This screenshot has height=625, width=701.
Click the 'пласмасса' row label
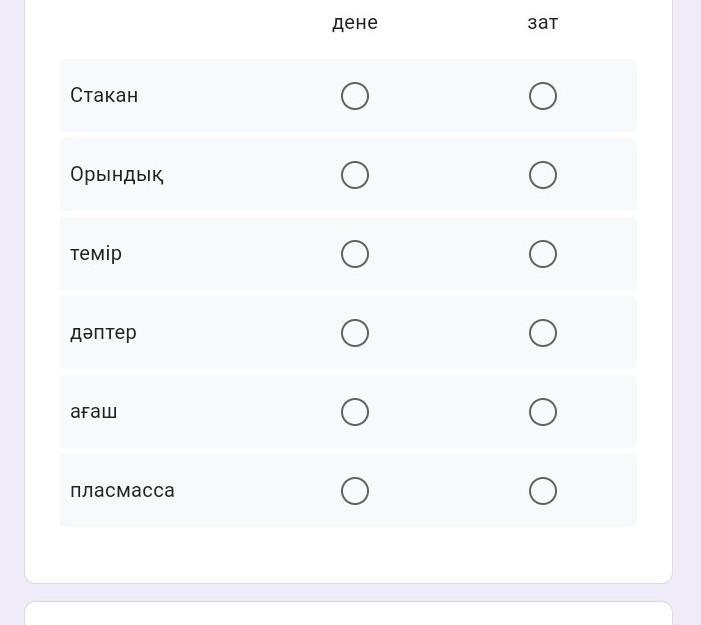[122, 491]
